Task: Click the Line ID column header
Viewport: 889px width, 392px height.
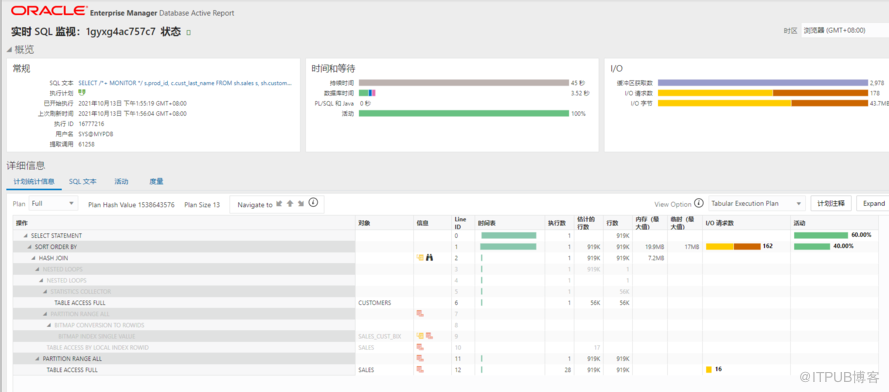Action: click(x=463, y=222)
